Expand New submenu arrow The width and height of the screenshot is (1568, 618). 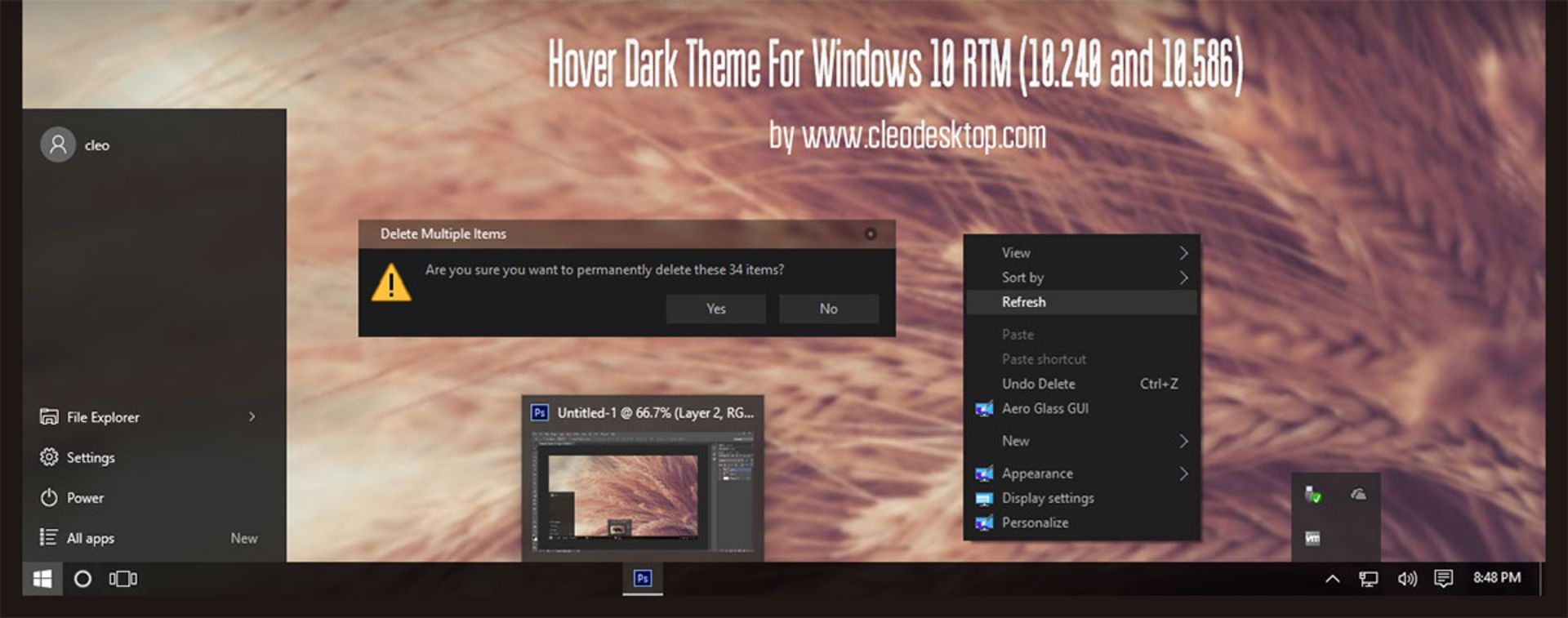tap(1183, 441)
